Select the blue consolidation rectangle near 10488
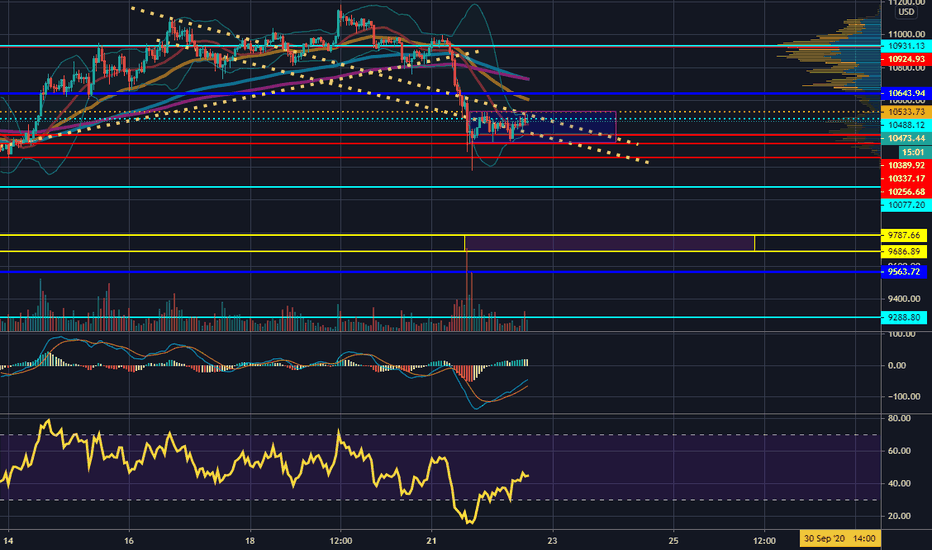This screenshot has height=550, width=932. click(542, 127)
